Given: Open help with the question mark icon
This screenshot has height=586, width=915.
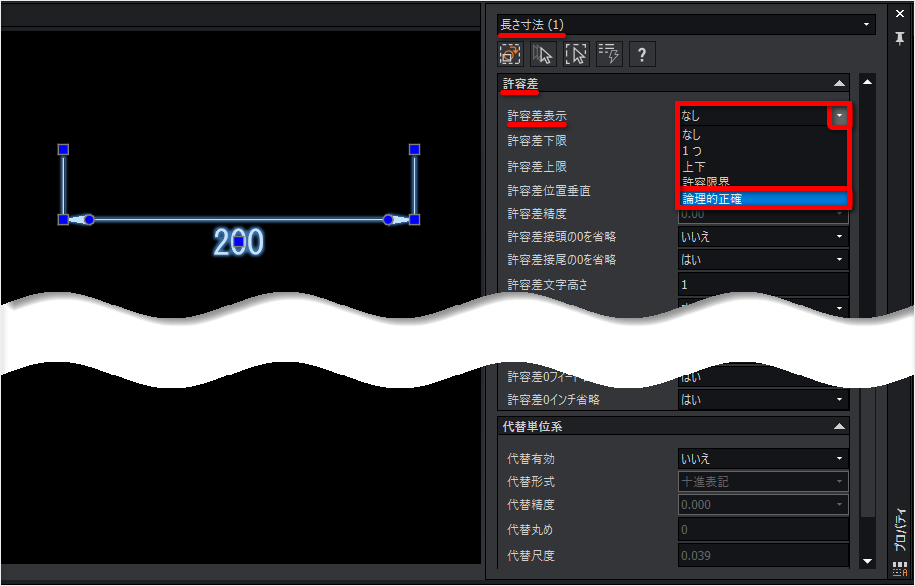Looking at the screenshot, I should pos(641,54).
